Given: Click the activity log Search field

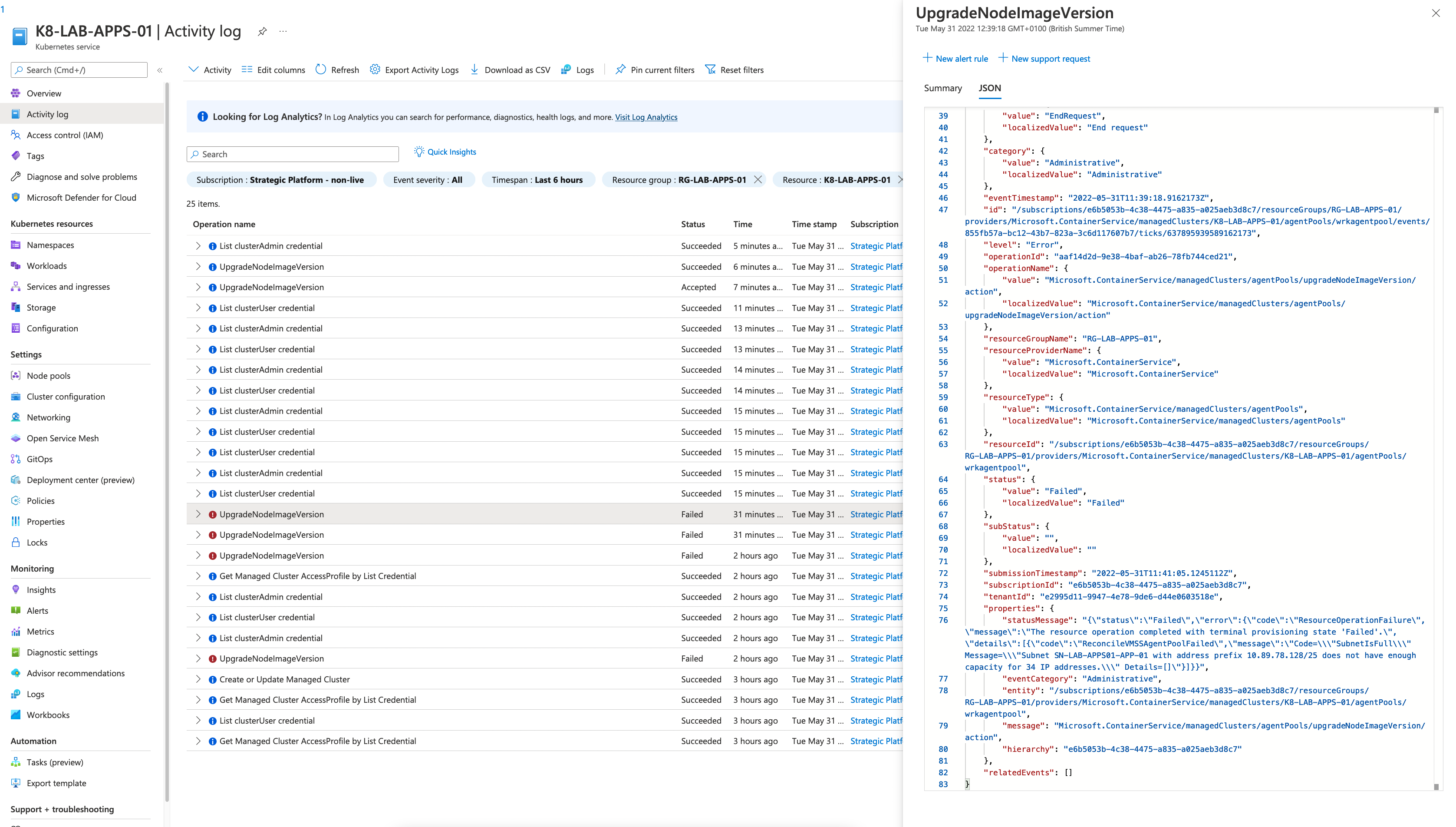Looking at the screenshot, I should point(292,154).
